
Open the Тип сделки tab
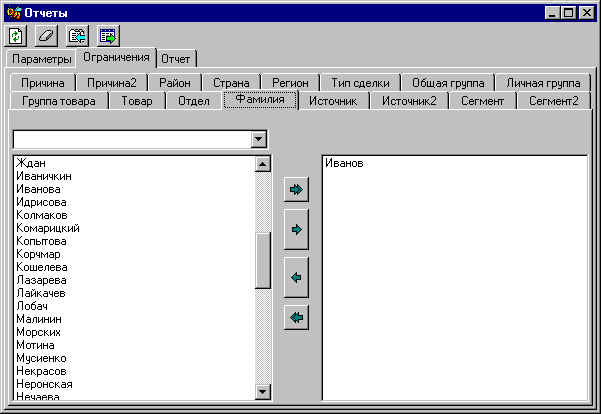360,83
